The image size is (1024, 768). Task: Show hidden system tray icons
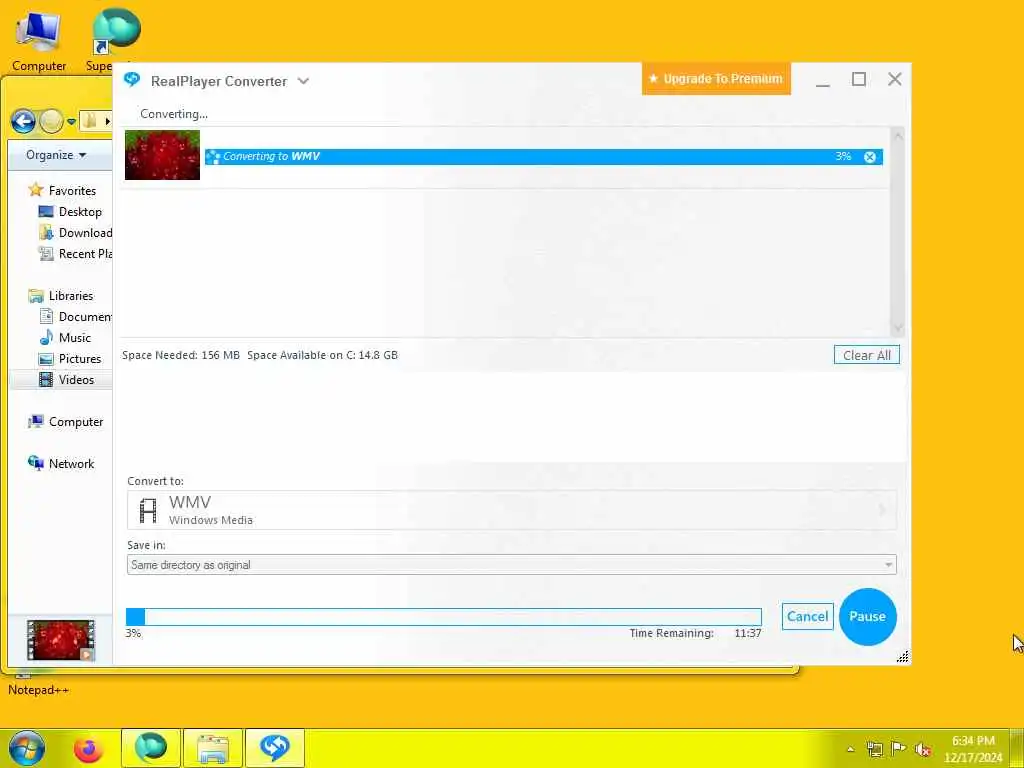point(850,749)
